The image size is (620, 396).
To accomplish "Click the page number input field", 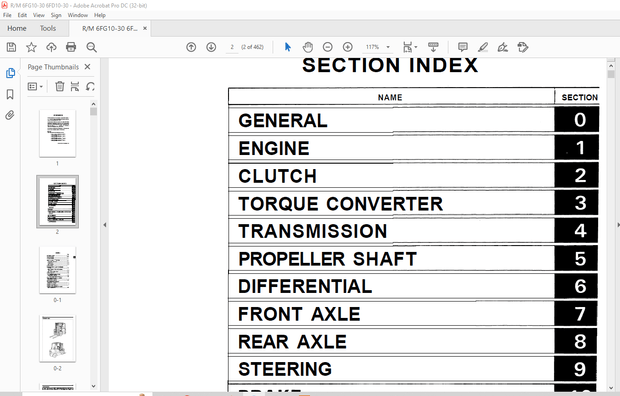I will point(232,47).
